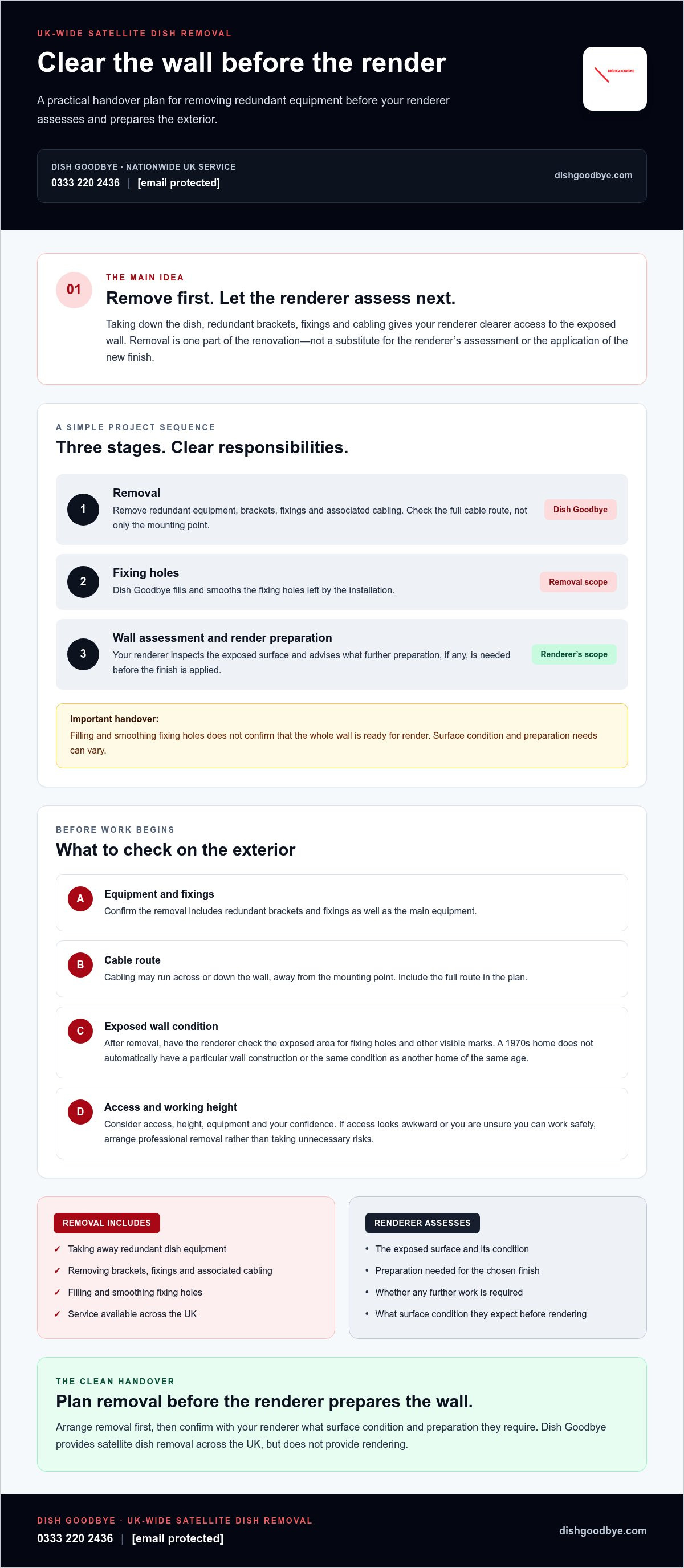Open dishgoodbye.com link in the footer
Viewport: 684px width, 1568px height.
point(602,1530)
